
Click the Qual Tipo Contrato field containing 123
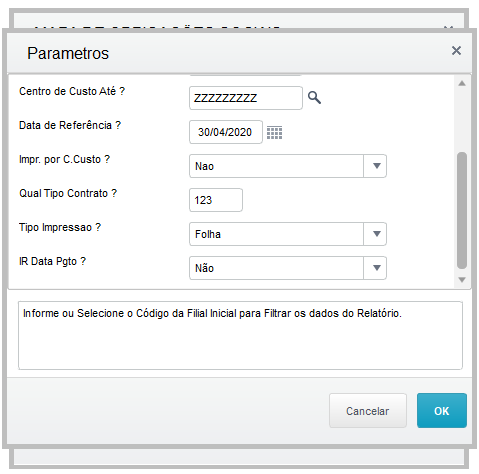216,200
